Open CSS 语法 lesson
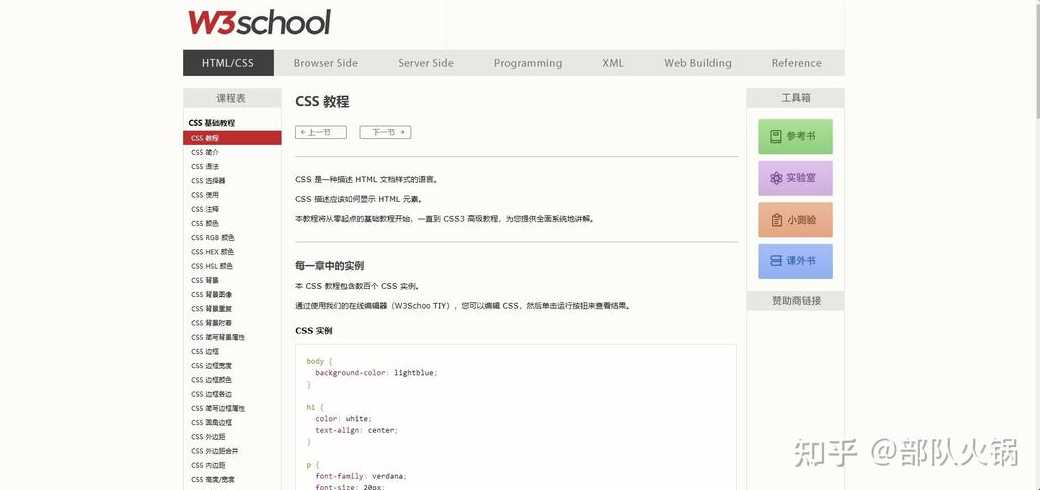The image size is (1040, 490). (x=205, y=166)
